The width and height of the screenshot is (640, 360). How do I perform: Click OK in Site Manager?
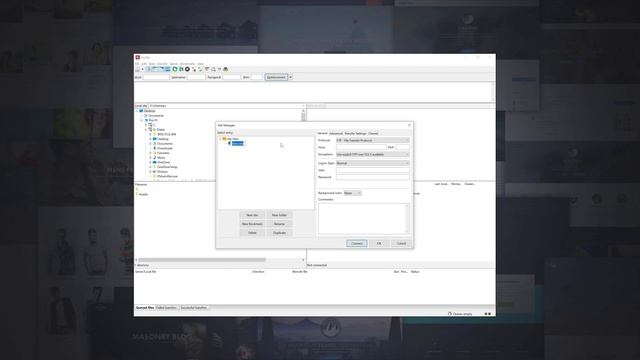coord(379,243)
